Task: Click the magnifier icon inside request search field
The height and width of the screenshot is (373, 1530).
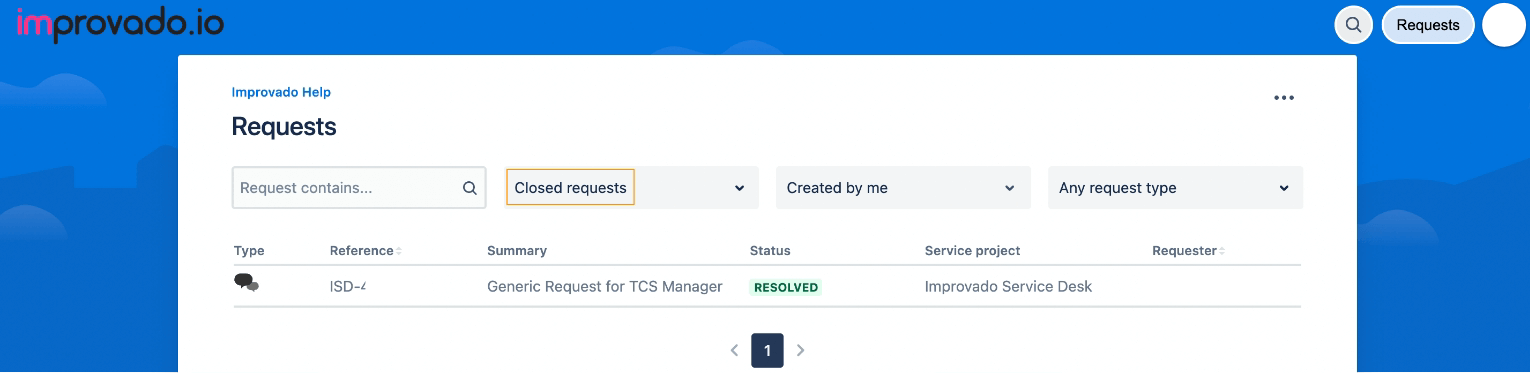Action: point(470,188)
